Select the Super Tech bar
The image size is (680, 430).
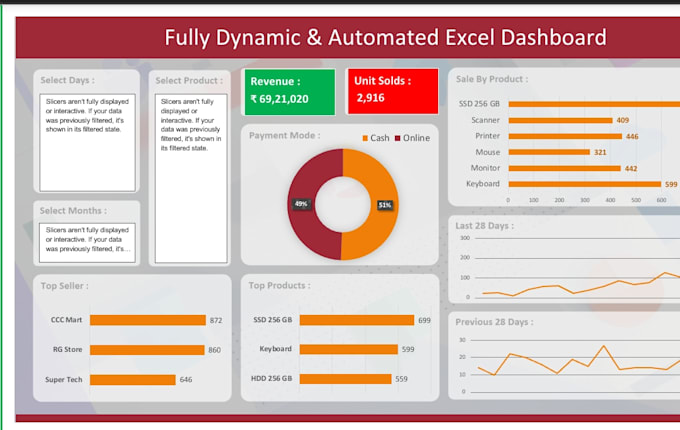click(133, 380)
